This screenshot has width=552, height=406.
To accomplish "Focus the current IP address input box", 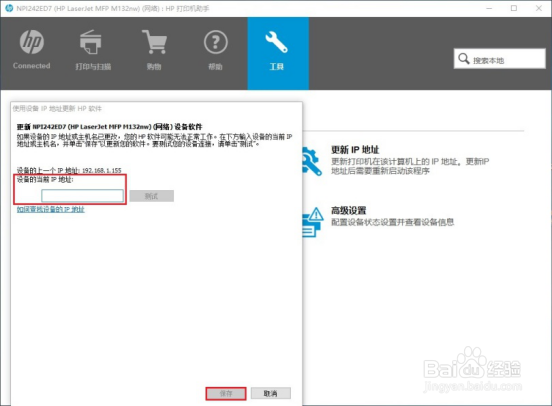I will click(82, 196).
